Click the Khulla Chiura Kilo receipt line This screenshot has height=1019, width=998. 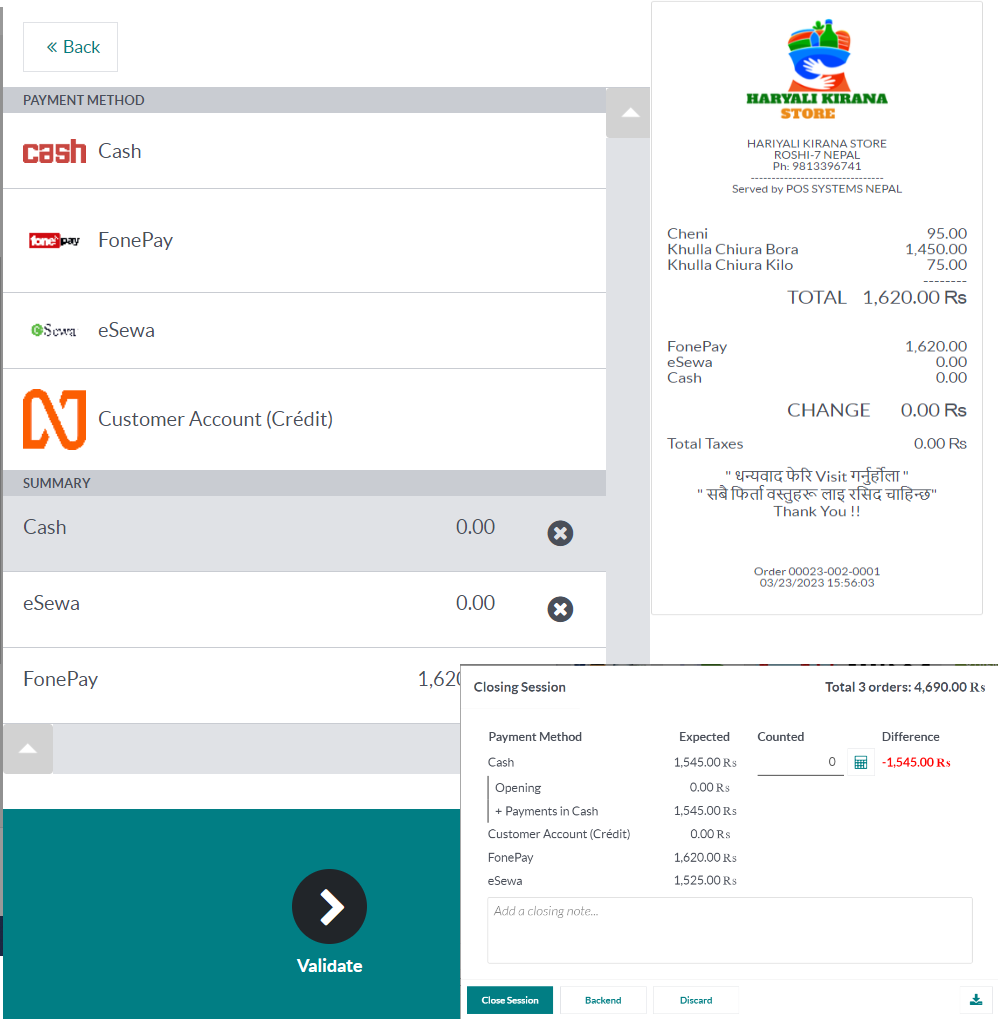pyautogui.click(x=817, y=265)
